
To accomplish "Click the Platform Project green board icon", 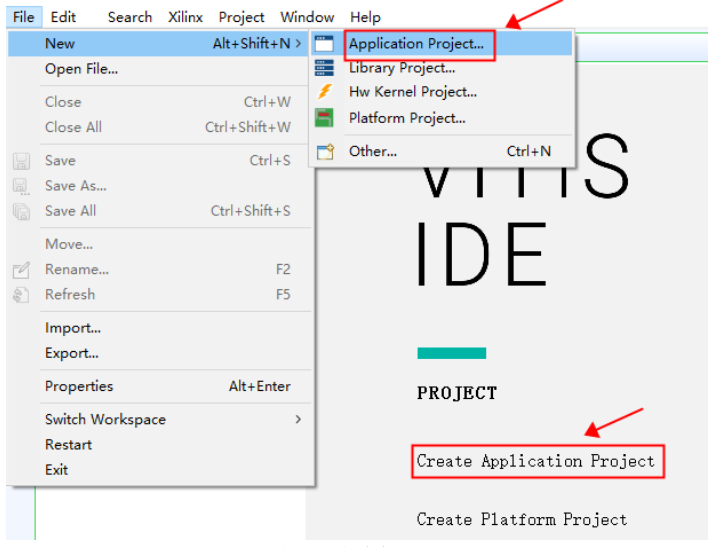I will coord(324,118).
